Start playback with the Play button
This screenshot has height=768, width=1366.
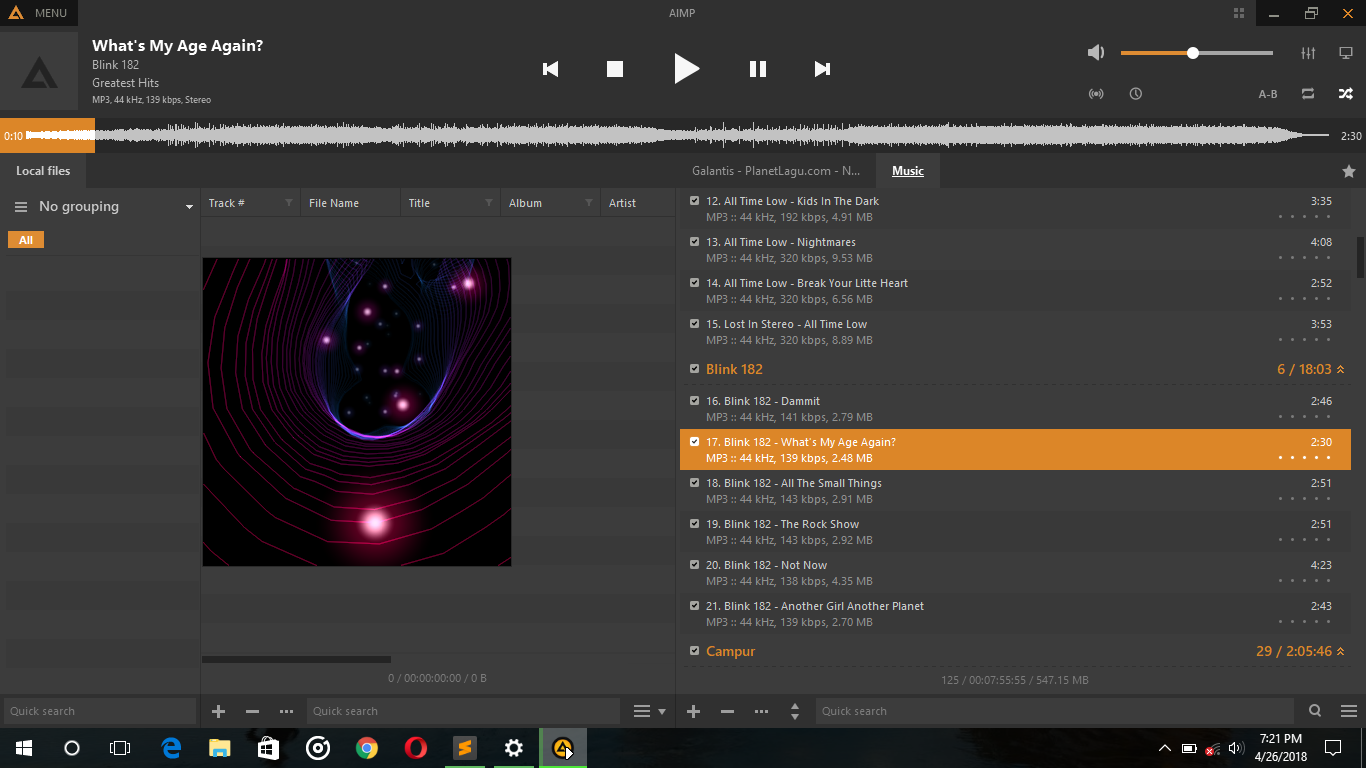click(x=686, y=68)
